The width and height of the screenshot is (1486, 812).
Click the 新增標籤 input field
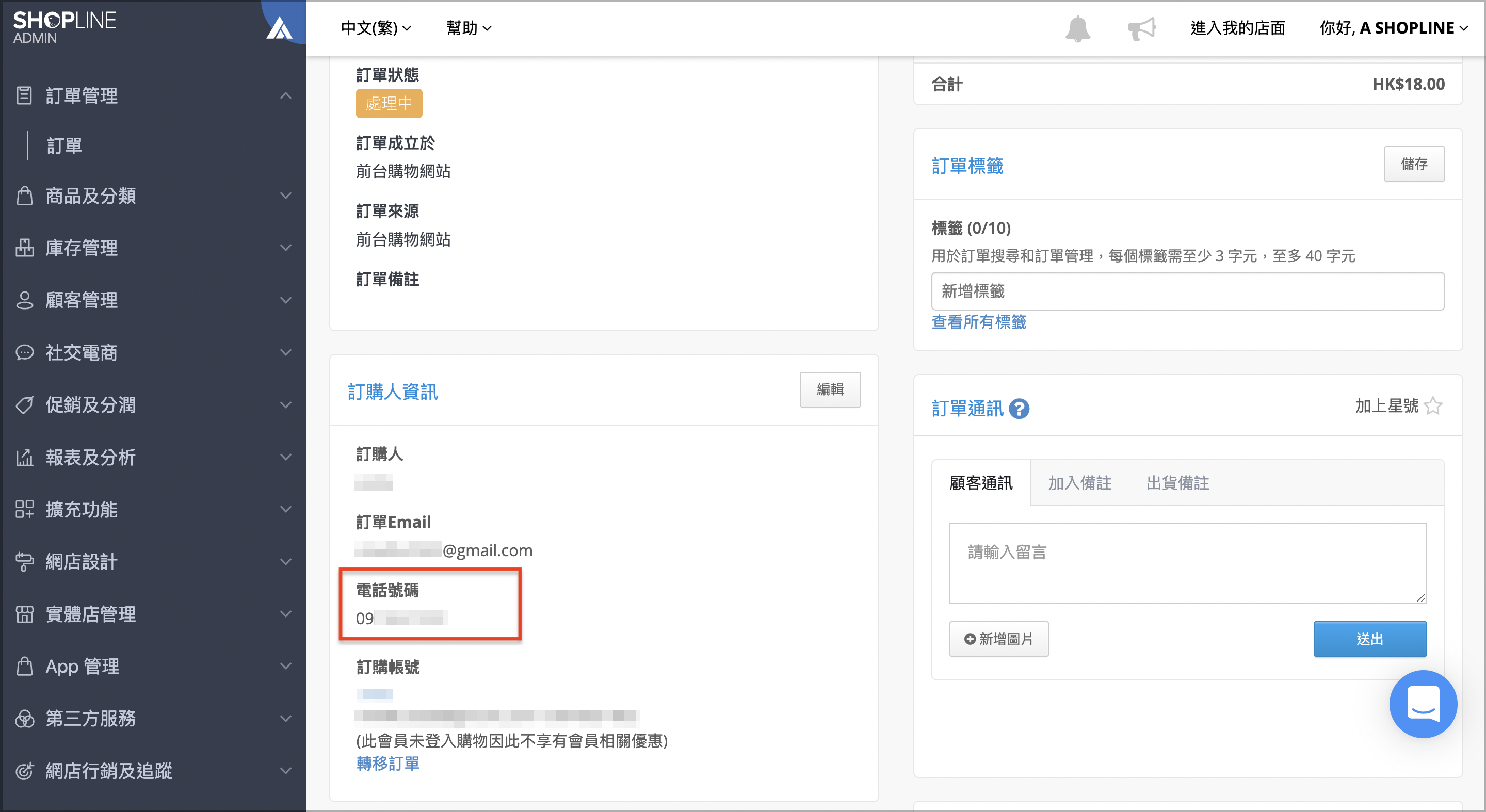click(x=1188, y=291)
